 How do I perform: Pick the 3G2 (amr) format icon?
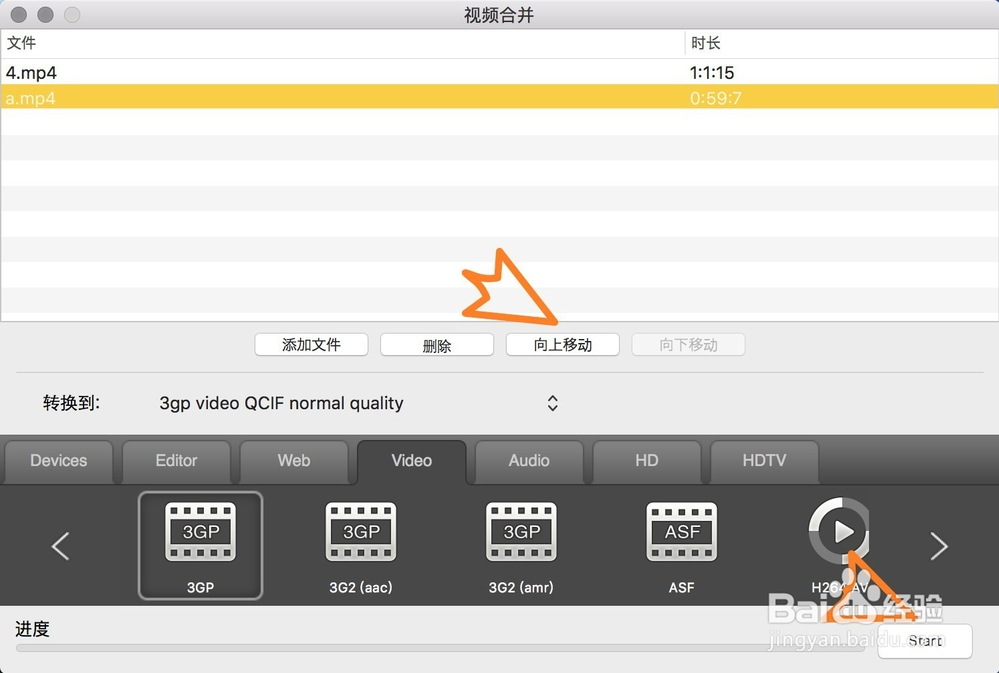click(x=521, y=533)
